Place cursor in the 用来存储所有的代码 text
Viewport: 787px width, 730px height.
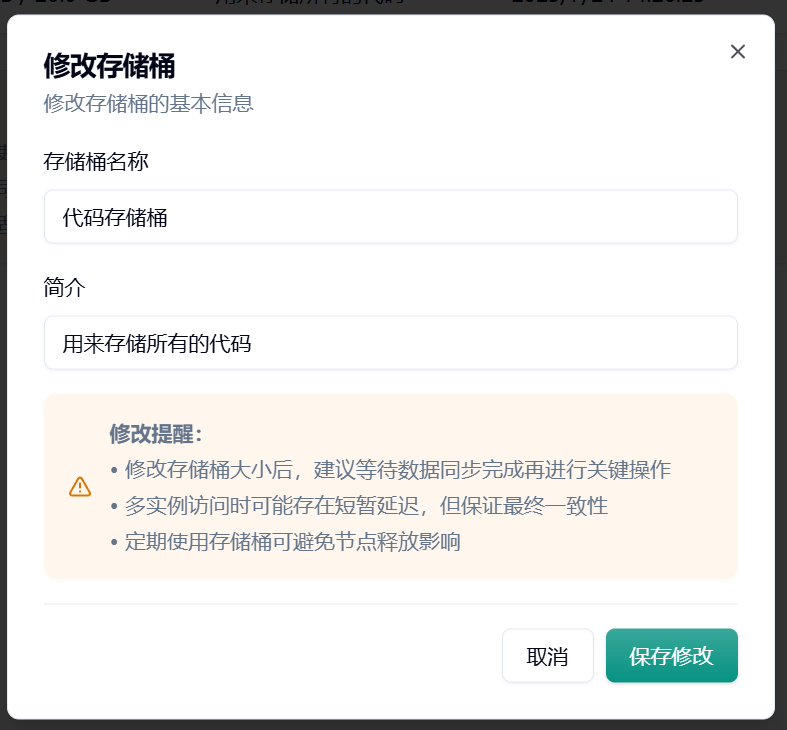pos(156,344)
